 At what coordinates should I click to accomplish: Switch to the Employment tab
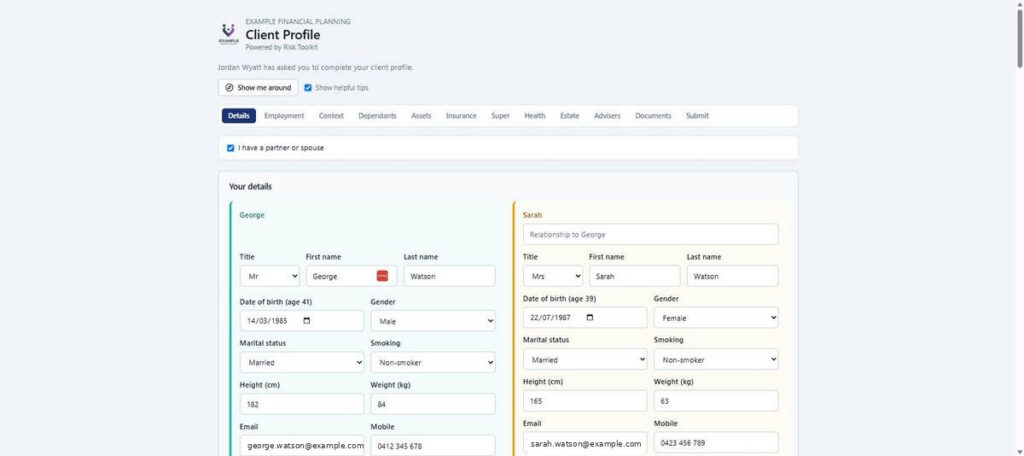click(x=284, y=116)
